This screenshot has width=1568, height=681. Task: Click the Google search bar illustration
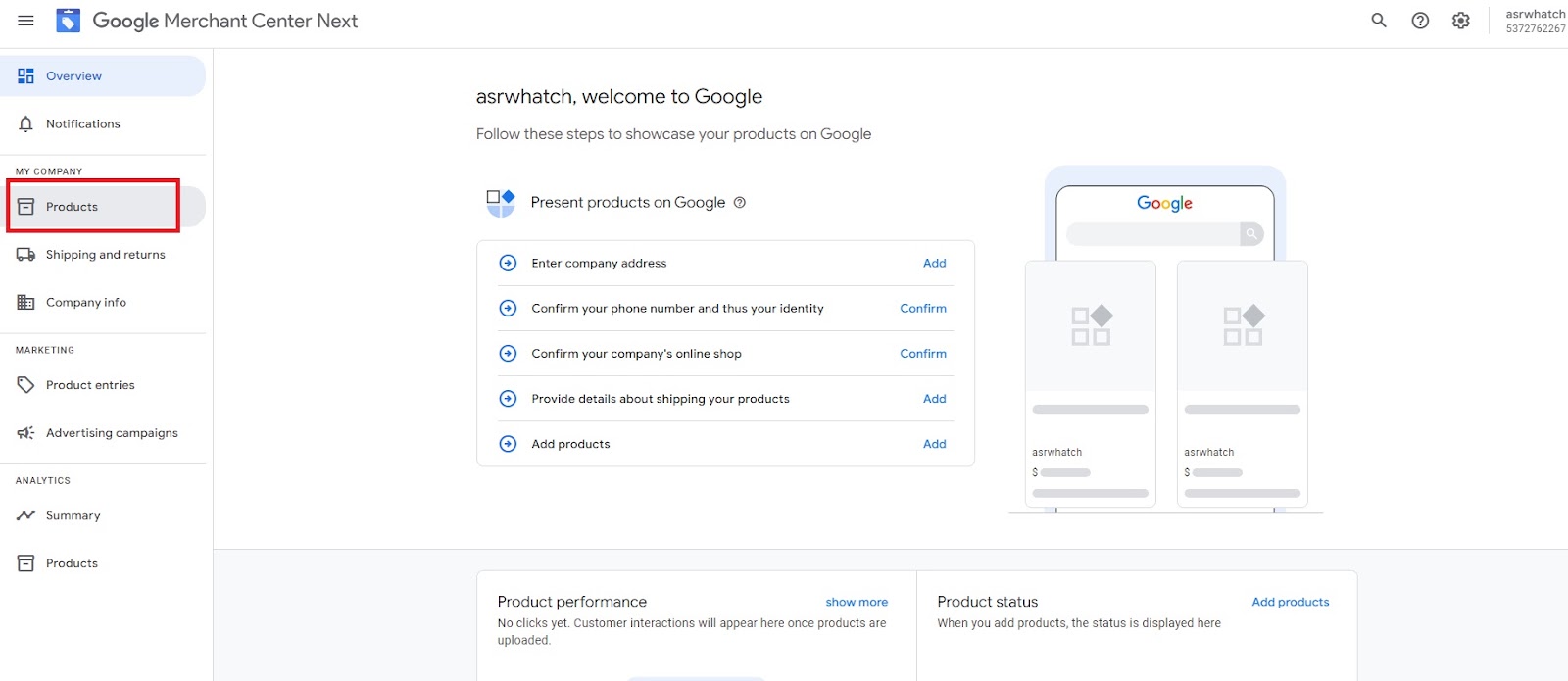tap(1164, 234)
